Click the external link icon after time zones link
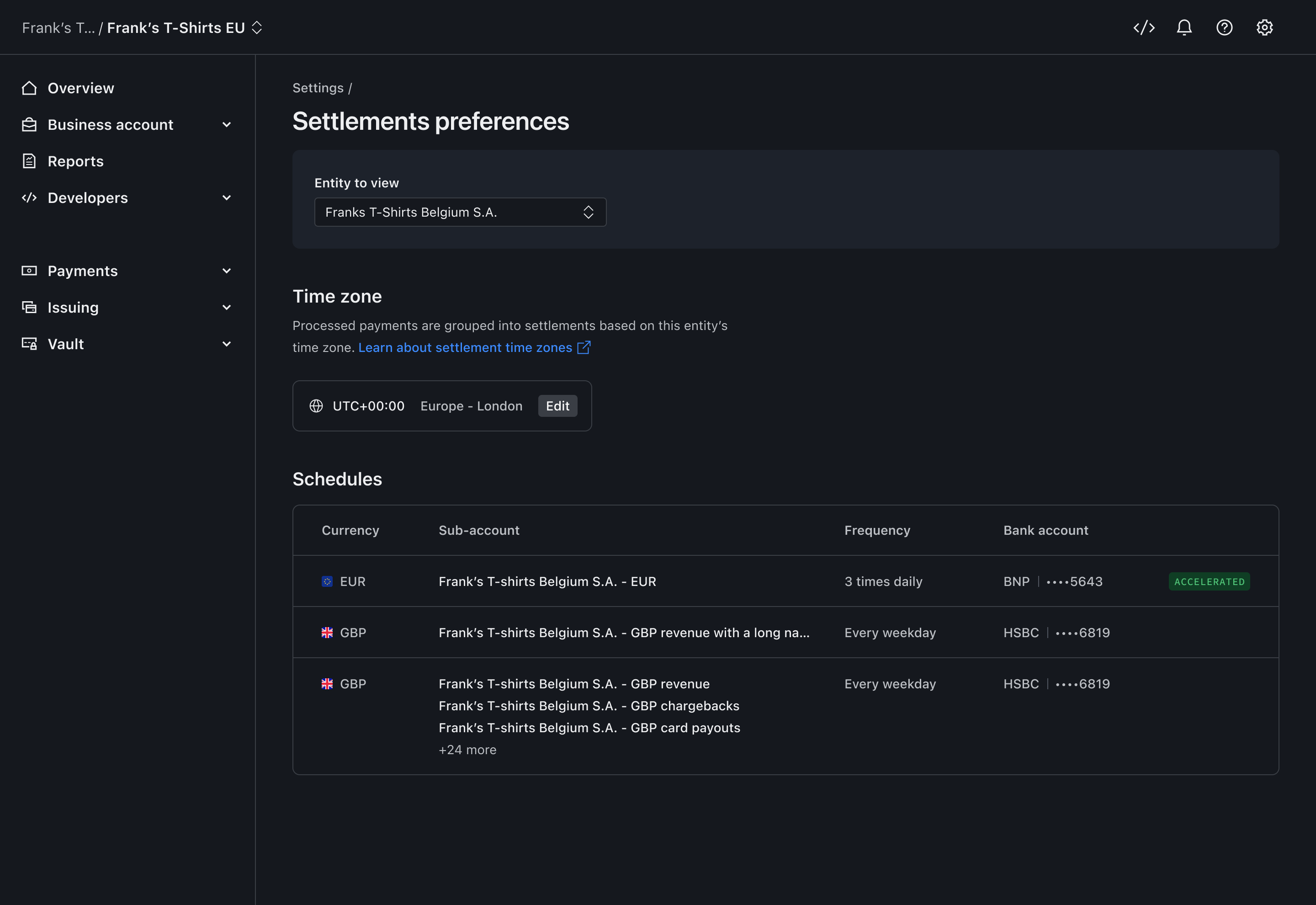 click(584, 347)
